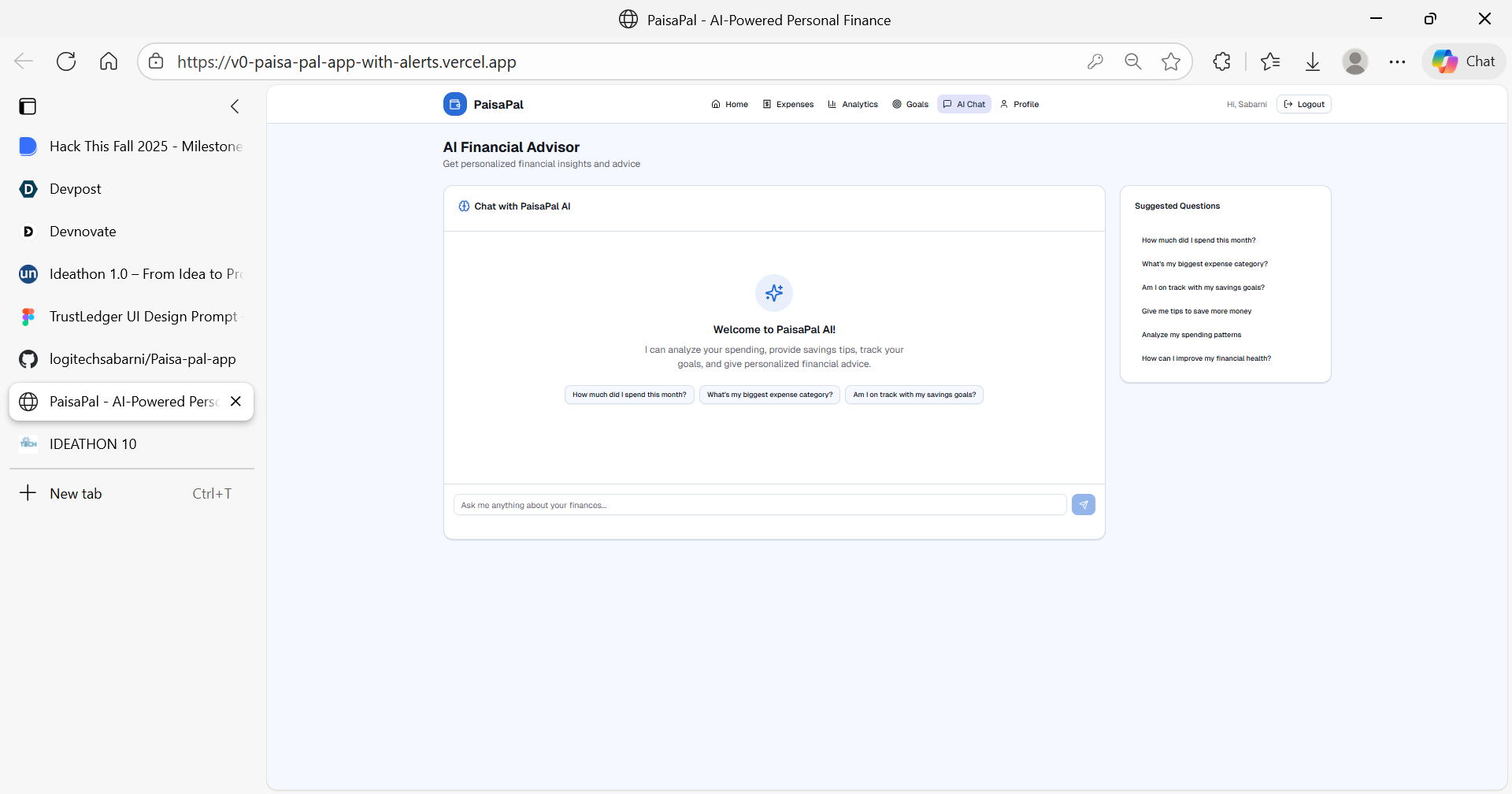This screenshot has height=794, width=1512.
Task: Open the Profile page
Action: (1020, 104)
